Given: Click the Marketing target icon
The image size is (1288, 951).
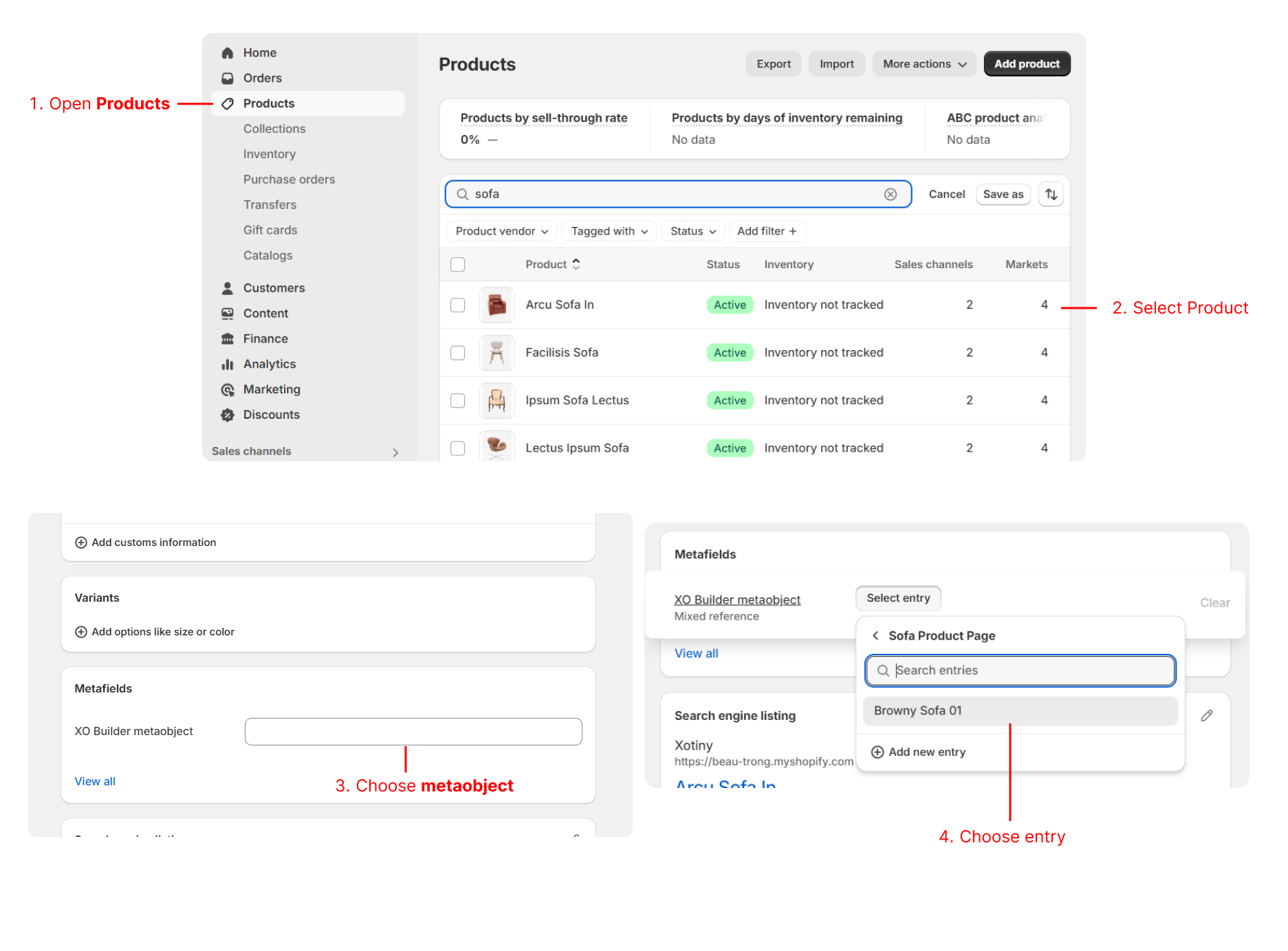Looking at the screenshot, I should 228,390.
